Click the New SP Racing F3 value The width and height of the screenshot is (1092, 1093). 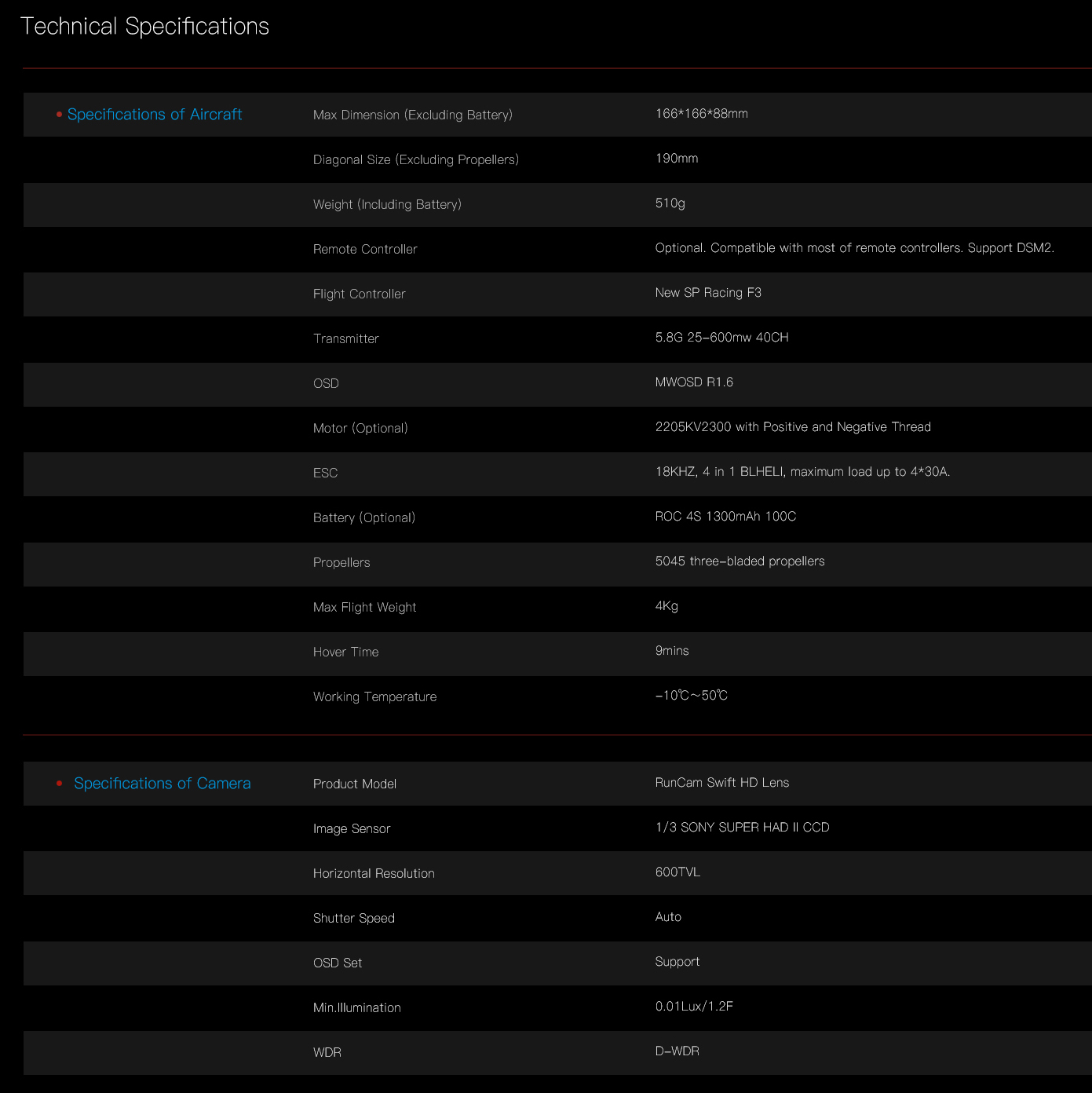[x=708, y=293]
